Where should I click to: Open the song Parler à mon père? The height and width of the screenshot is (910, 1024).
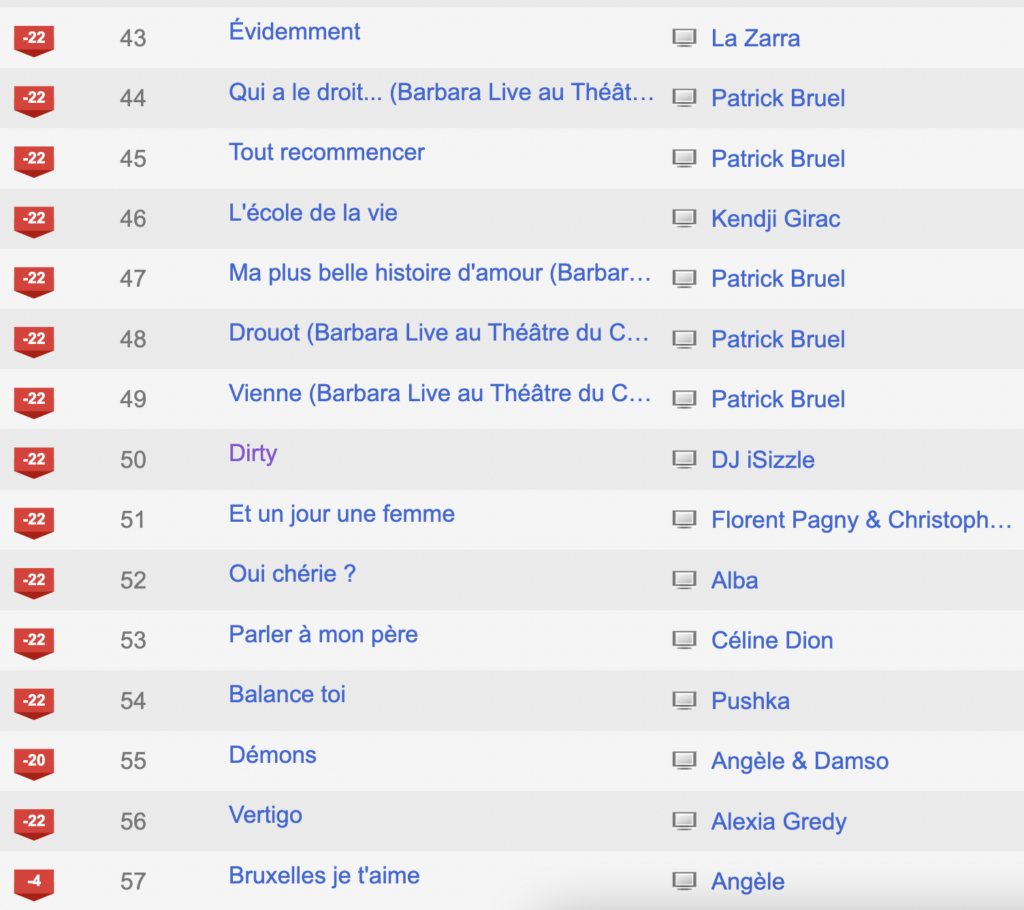323,634
